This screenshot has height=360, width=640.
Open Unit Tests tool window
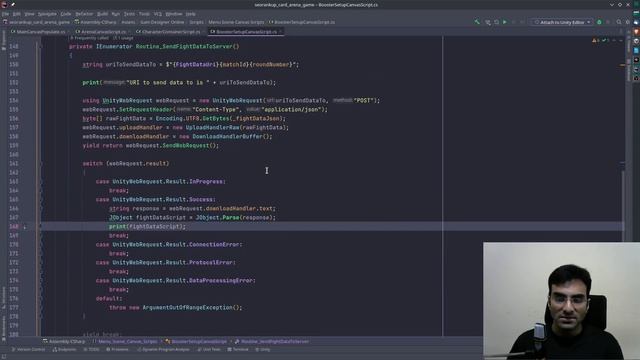click(x=209, y=350)
